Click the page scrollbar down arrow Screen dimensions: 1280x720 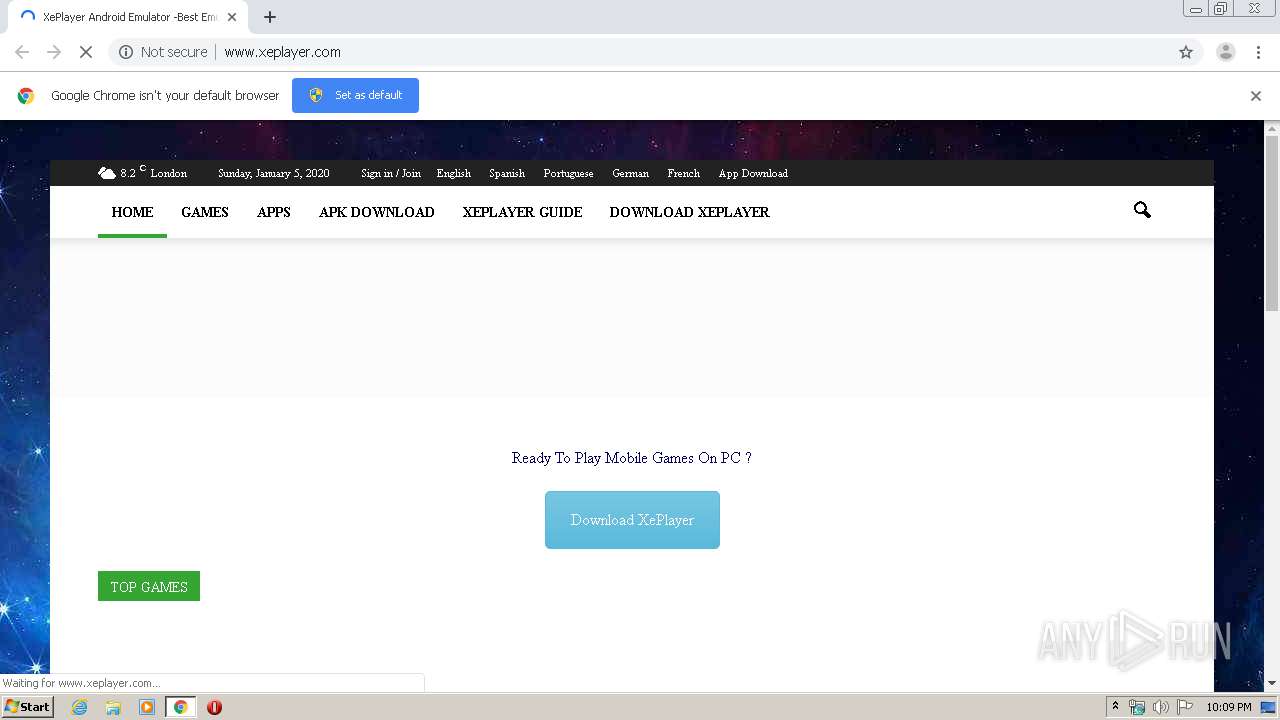[1272, 683]
